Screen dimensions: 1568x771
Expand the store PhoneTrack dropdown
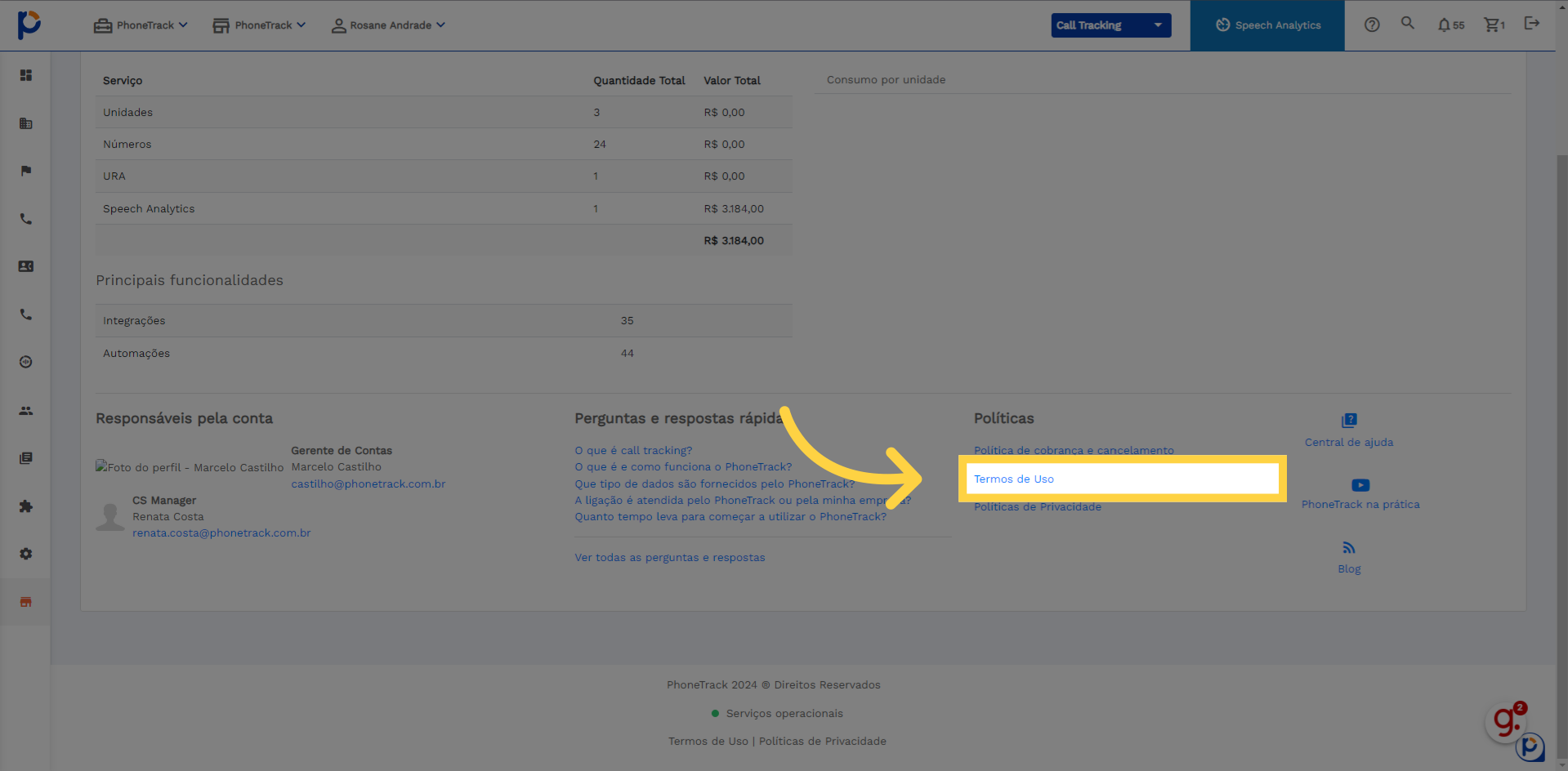click(259, 25)
